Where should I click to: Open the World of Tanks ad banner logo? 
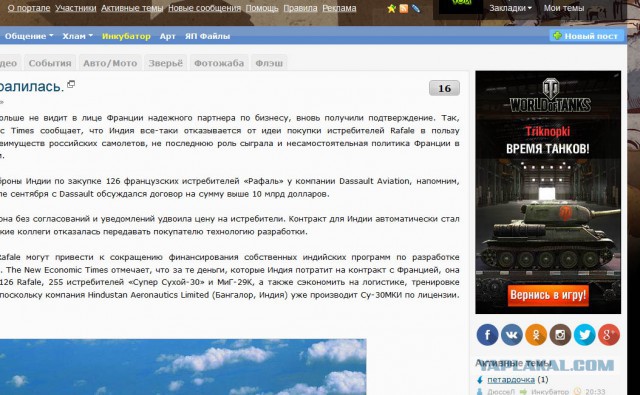pos(550,96)
